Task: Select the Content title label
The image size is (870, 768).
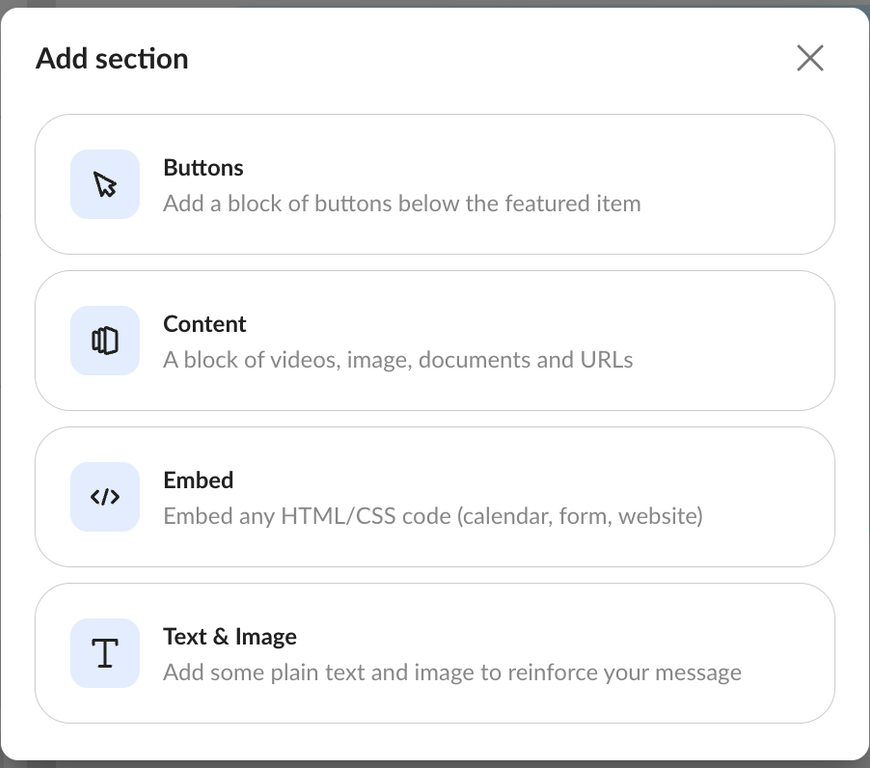Action: pos(204,324)
